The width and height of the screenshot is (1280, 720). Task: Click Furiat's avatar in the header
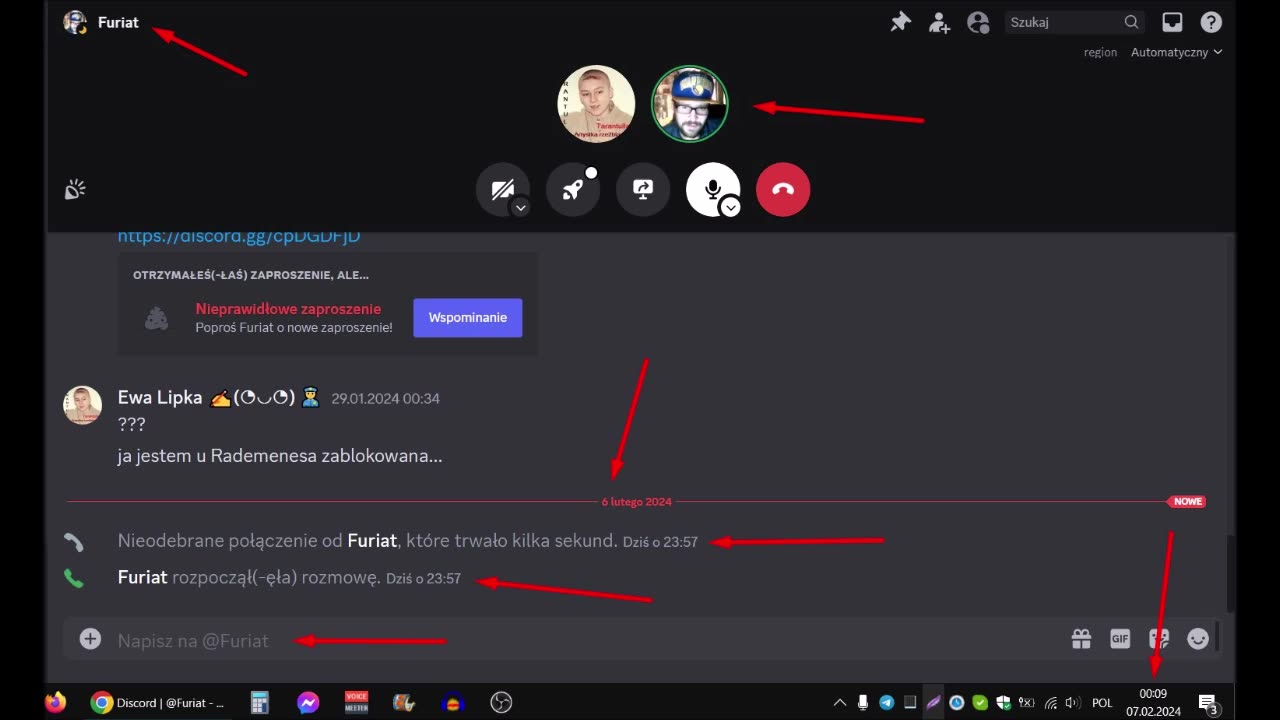75,22
